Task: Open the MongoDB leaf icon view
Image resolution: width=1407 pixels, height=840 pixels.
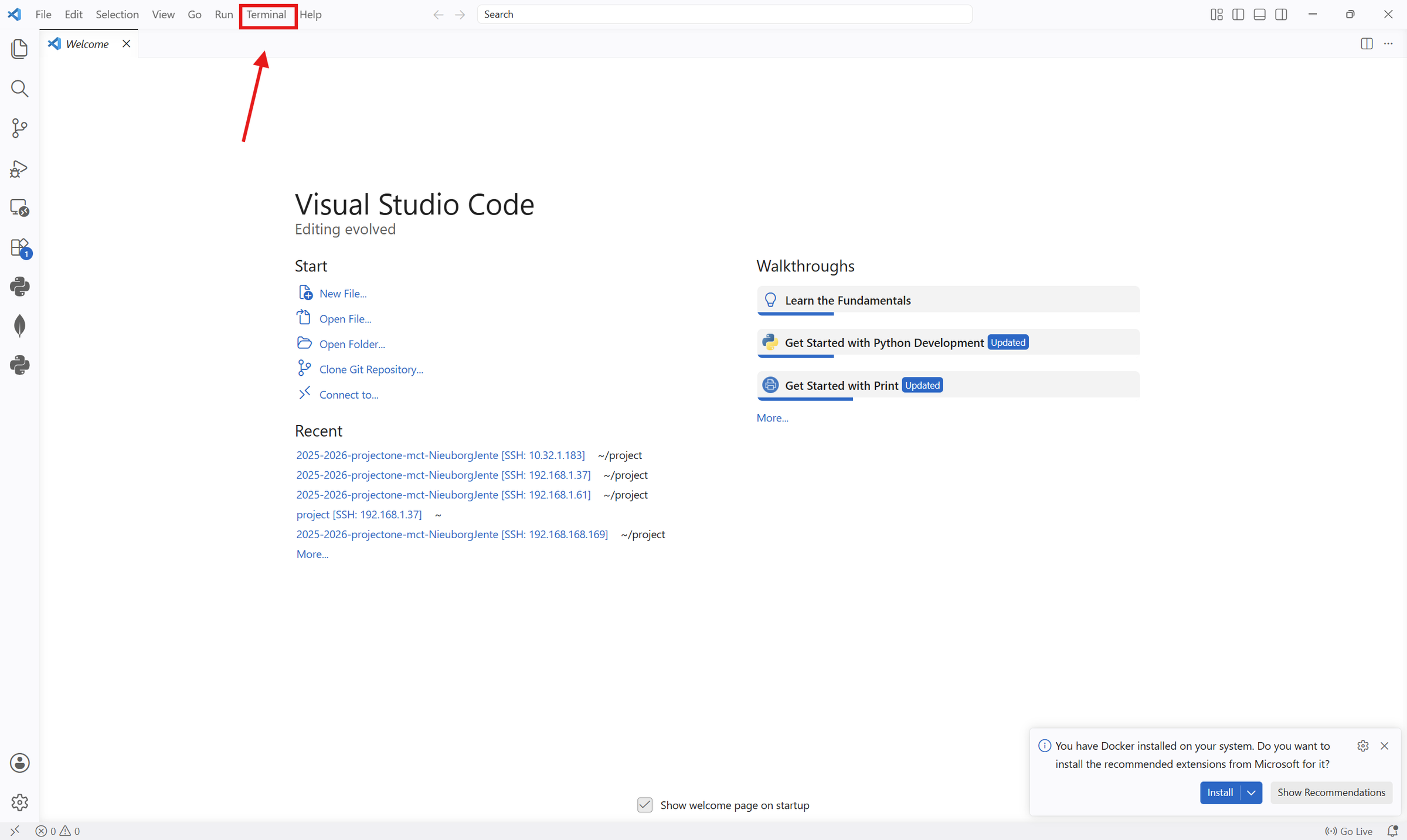Action: tap(19, 326)
